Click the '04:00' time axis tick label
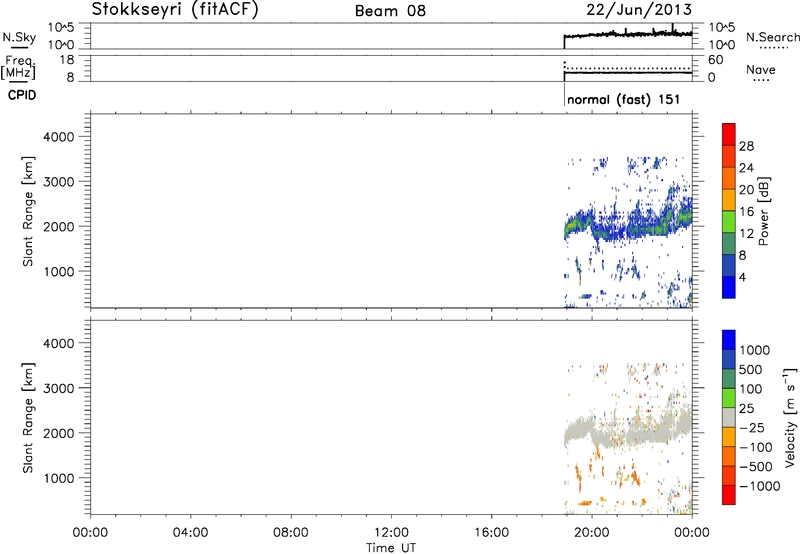The height and width of the screenshot is (554, 800). tap(190, 533)
